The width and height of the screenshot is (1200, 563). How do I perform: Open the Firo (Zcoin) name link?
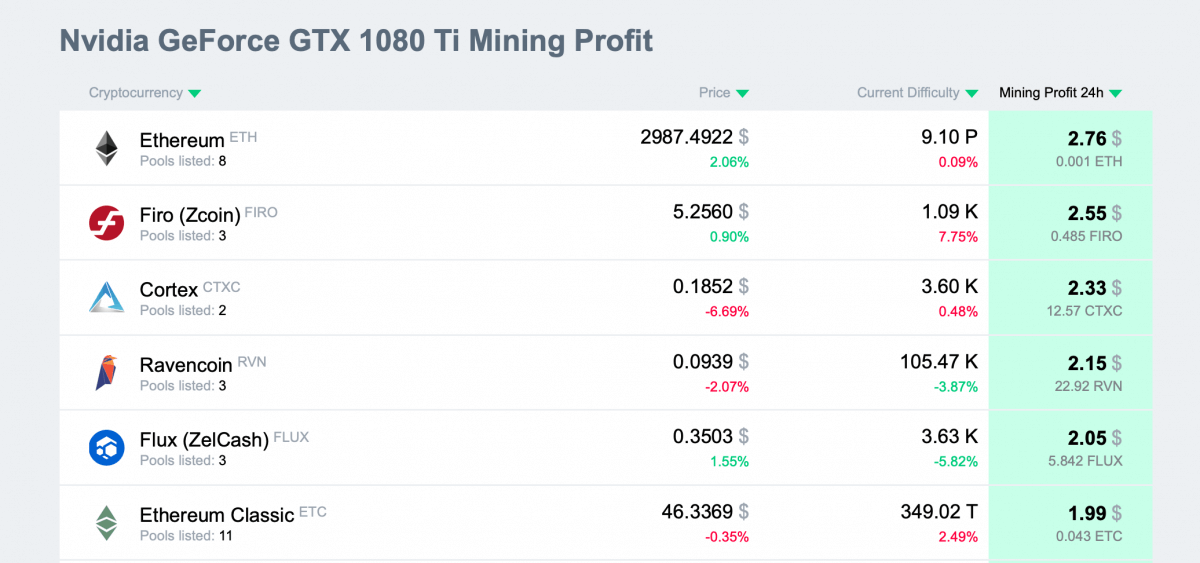coord(190,215)
